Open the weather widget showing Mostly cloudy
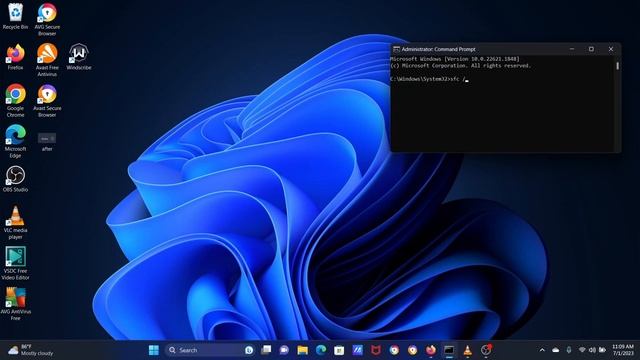640x360 pixels. point(31,350)
